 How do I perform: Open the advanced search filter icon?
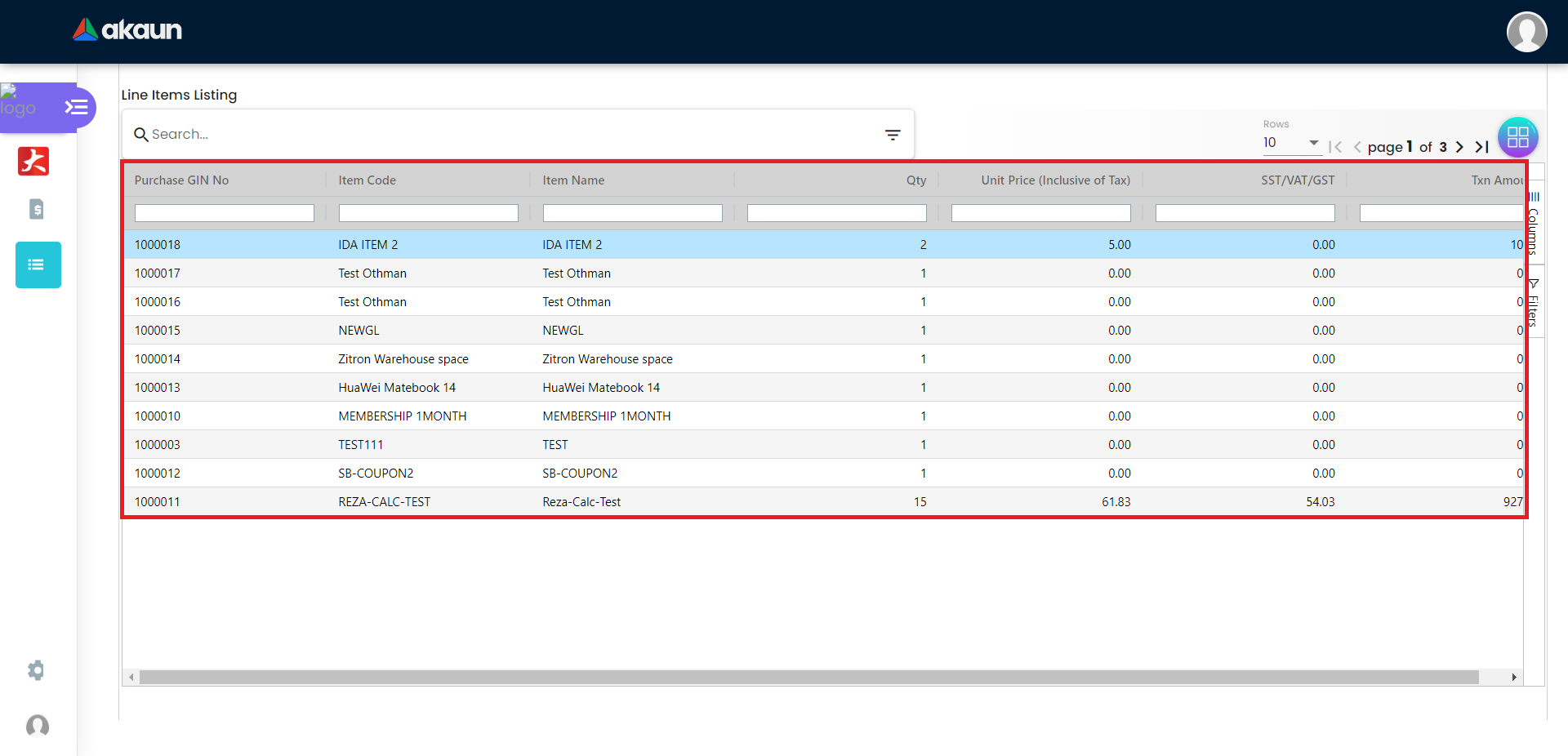893,135
